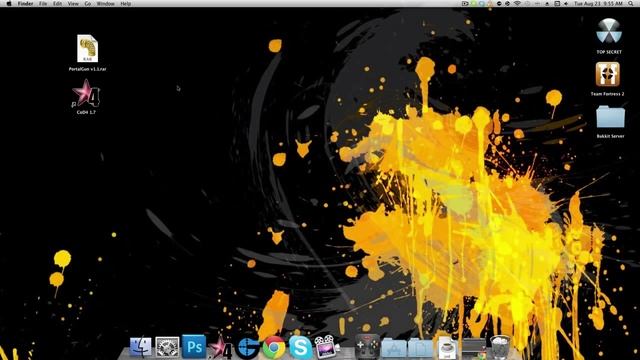This screenshot has height=360, width=640.
Task: Open the Finder application menu
Action: coord(25,4)
